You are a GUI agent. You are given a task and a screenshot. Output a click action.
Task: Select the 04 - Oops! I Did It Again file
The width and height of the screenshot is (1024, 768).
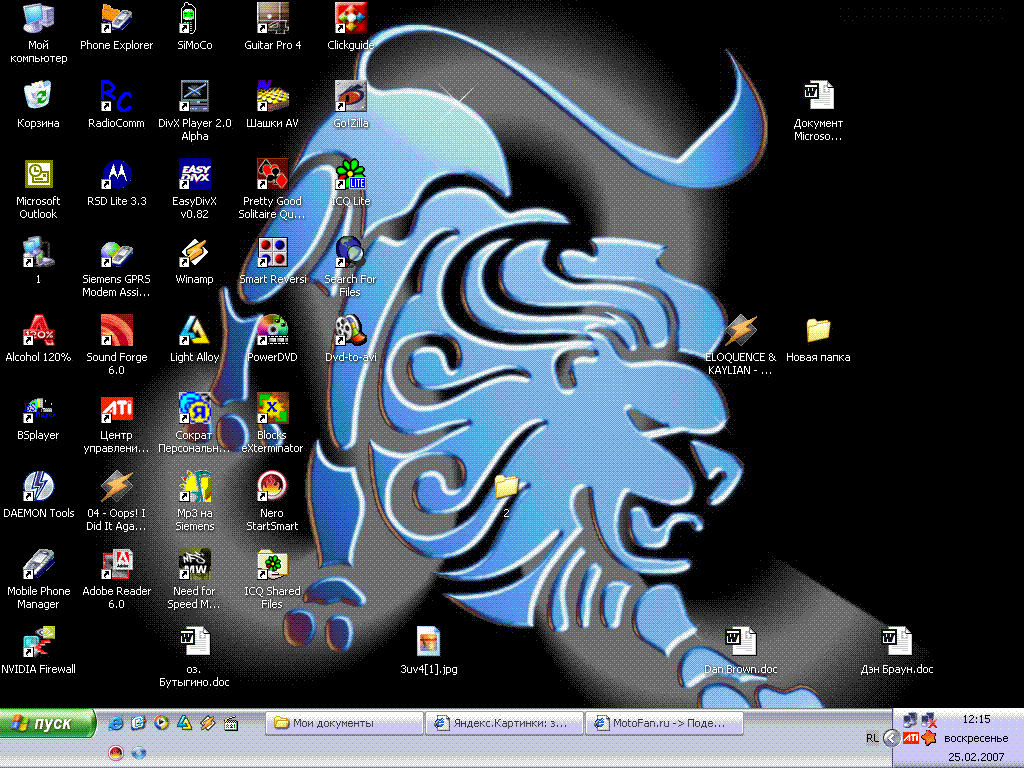pyautogui.click(x=116, y=487)
